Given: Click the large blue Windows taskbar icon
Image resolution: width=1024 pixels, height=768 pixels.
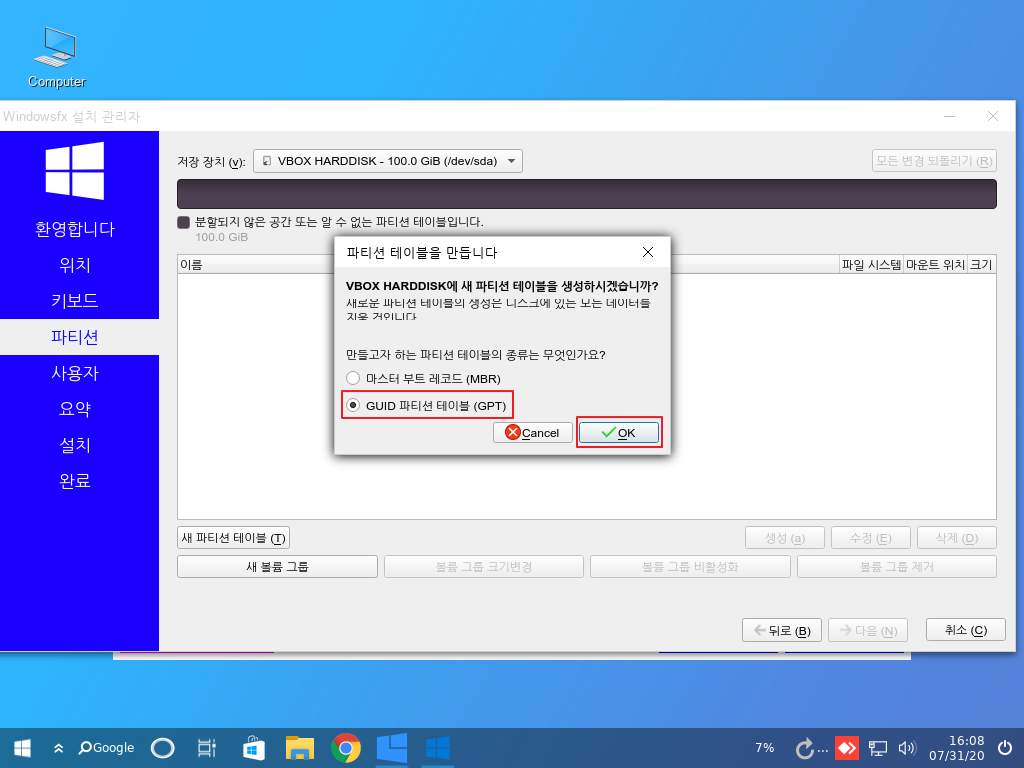Looking at the screenshot, I should pyautogui.click(x=392, y=748).
